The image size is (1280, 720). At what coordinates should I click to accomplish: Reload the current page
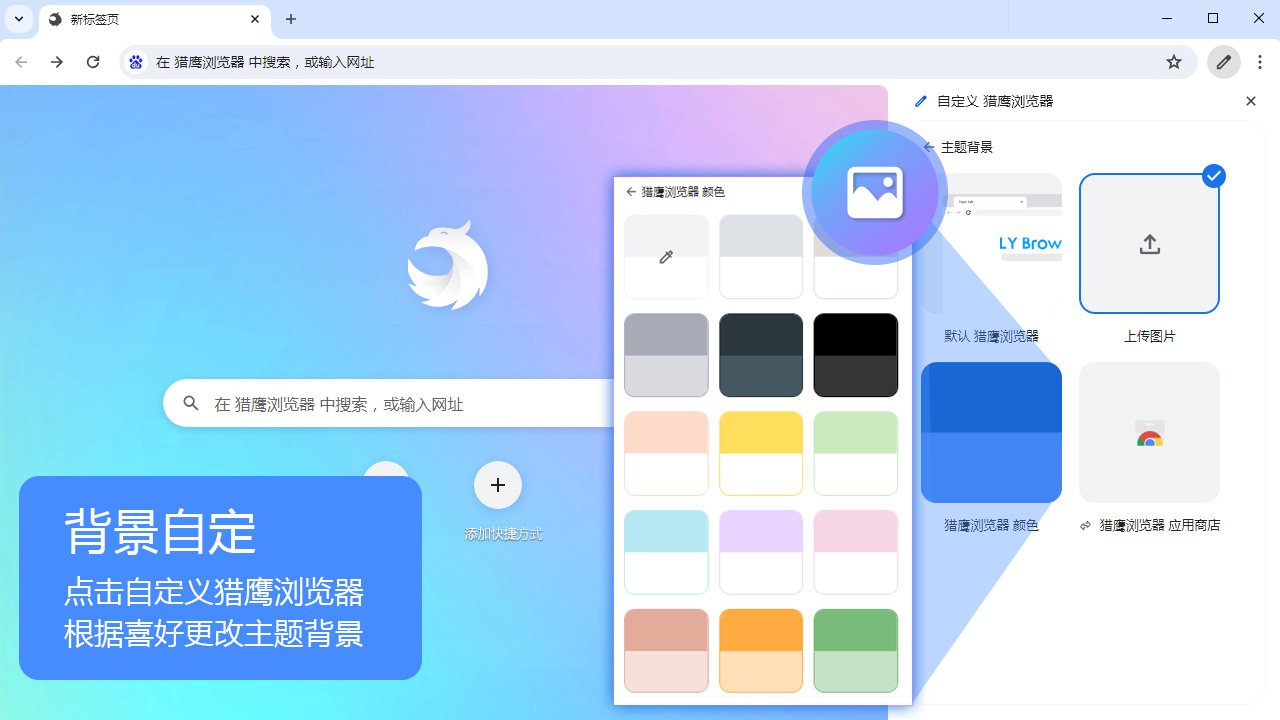click(x=93, y=62)
